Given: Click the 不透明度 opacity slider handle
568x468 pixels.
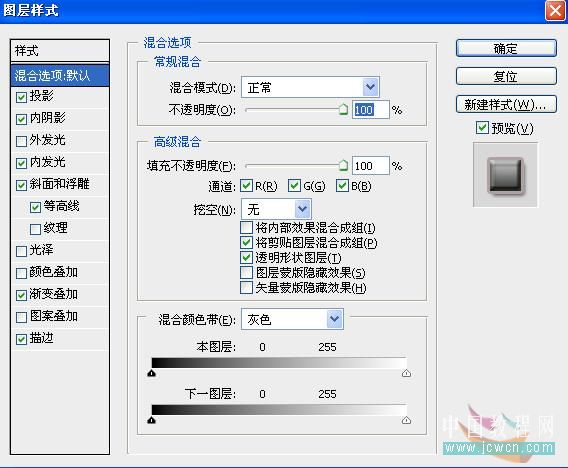Looking at the screenshot, I should click(x=343, y=109).
